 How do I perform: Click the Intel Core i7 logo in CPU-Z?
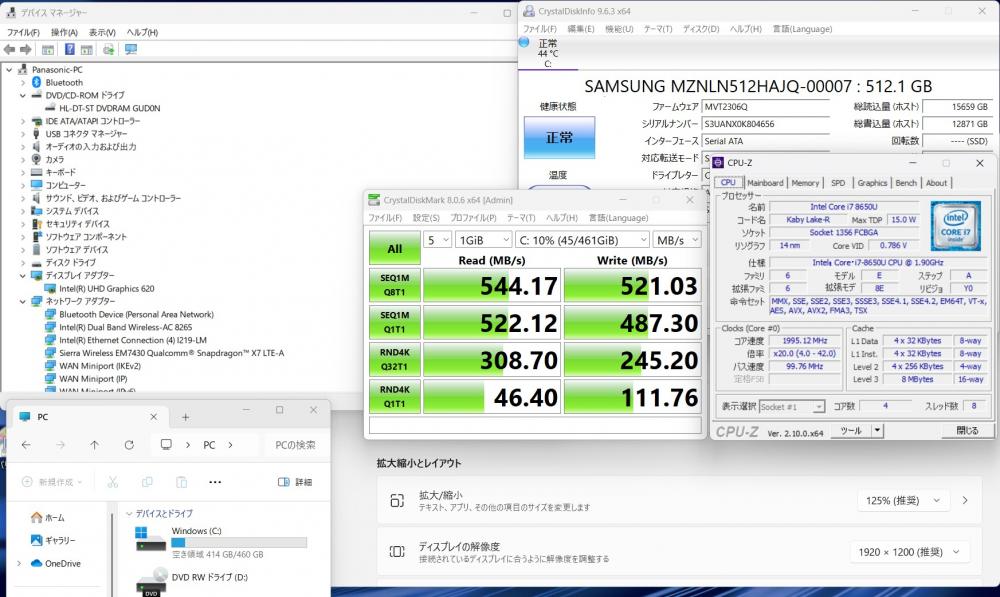click(955, 225)
